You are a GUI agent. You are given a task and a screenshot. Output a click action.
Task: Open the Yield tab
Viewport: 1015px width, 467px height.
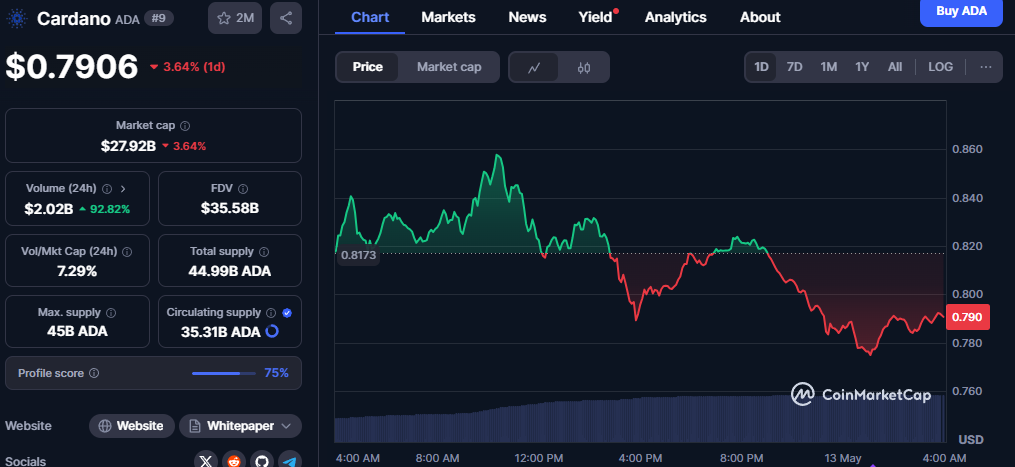[x=596, y=17]
